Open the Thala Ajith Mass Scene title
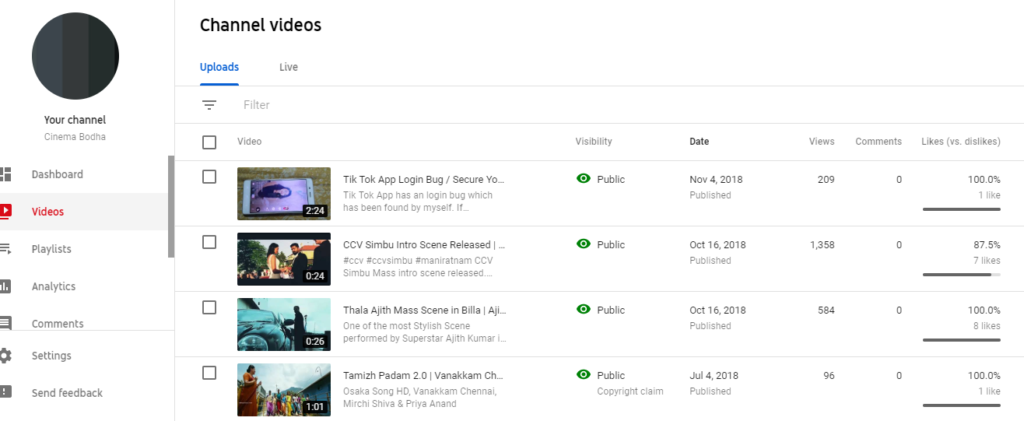Image resolution: width=1024 pixels, height=421 pixels. click(x=424, y=310)
